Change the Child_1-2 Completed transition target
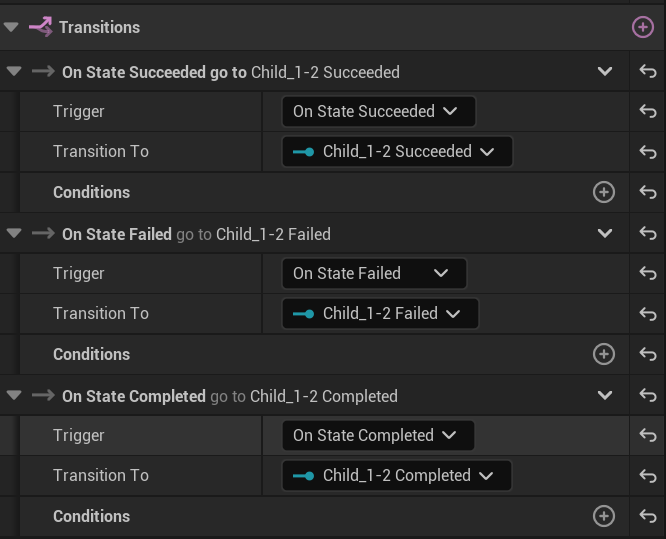Image resolution: width=666 pixels, height=539 pixels. pyautogui.click(x=396, y=475)
